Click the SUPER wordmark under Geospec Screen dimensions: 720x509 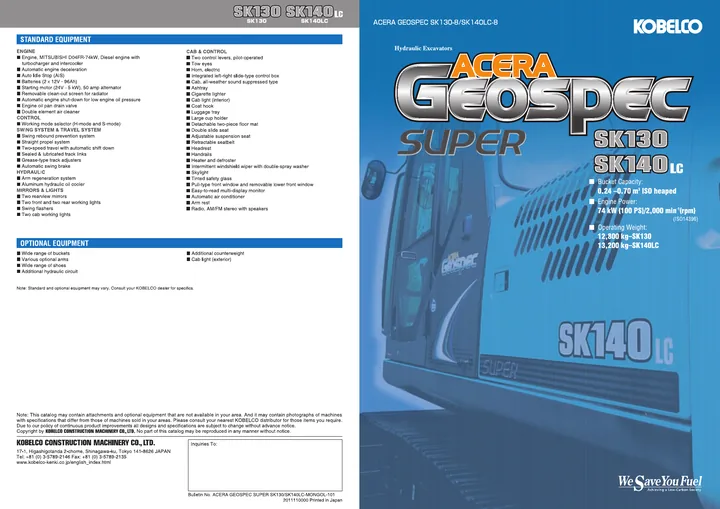pos(461,142)
